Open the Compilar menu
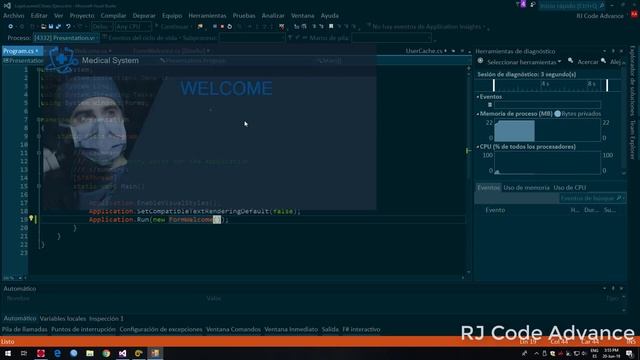Viewport: 640px width, 360px height. point(113,16)
